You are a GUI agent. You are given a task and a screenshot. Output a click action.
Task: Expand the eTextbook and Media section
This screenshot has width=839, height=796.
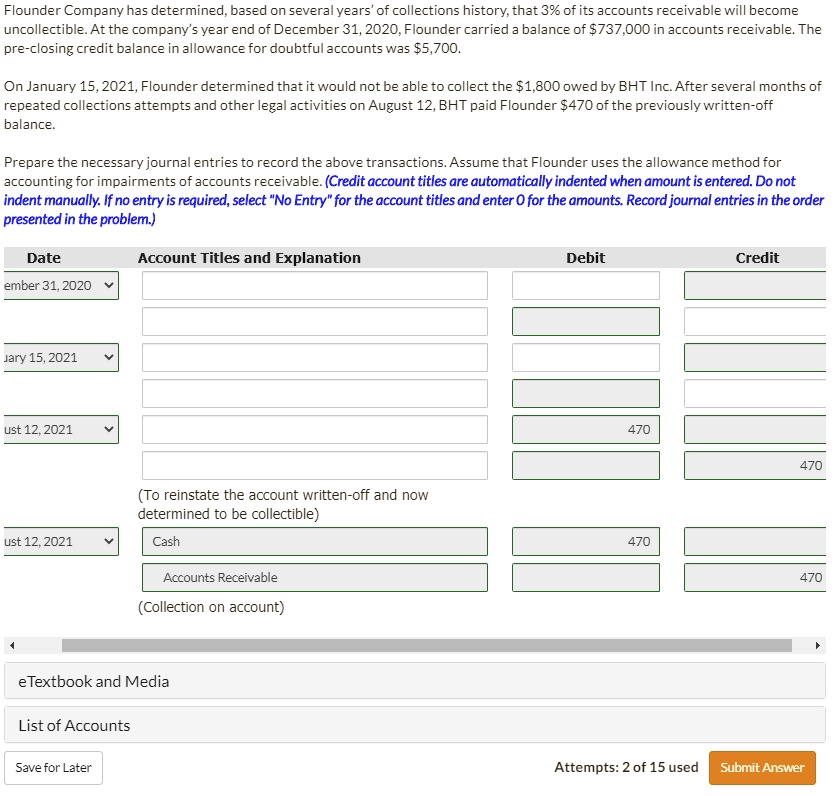tap(415, 681)
